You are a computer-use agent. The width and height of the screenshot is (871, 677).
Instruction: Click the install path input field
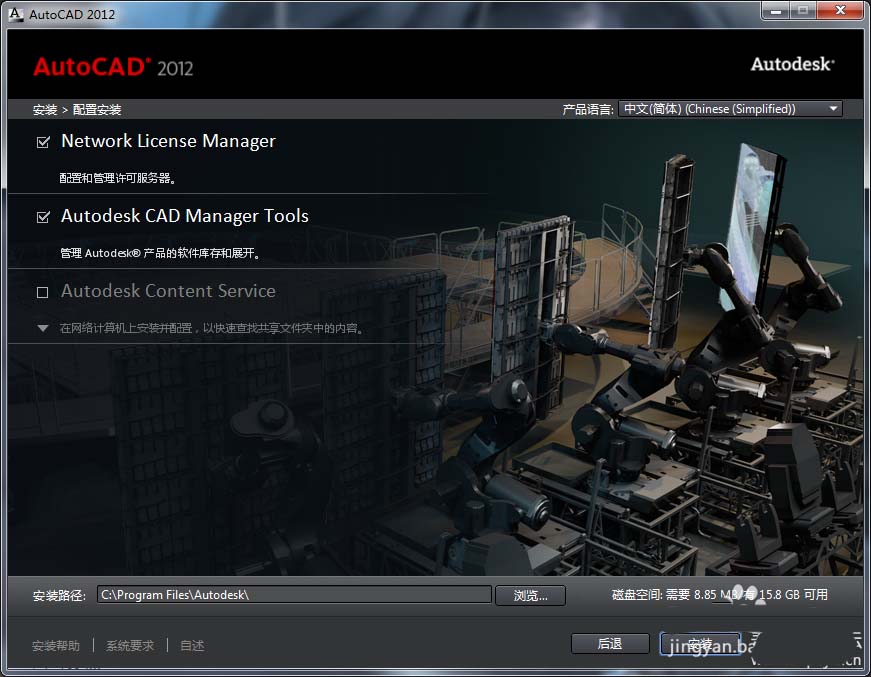coord(294,595)
